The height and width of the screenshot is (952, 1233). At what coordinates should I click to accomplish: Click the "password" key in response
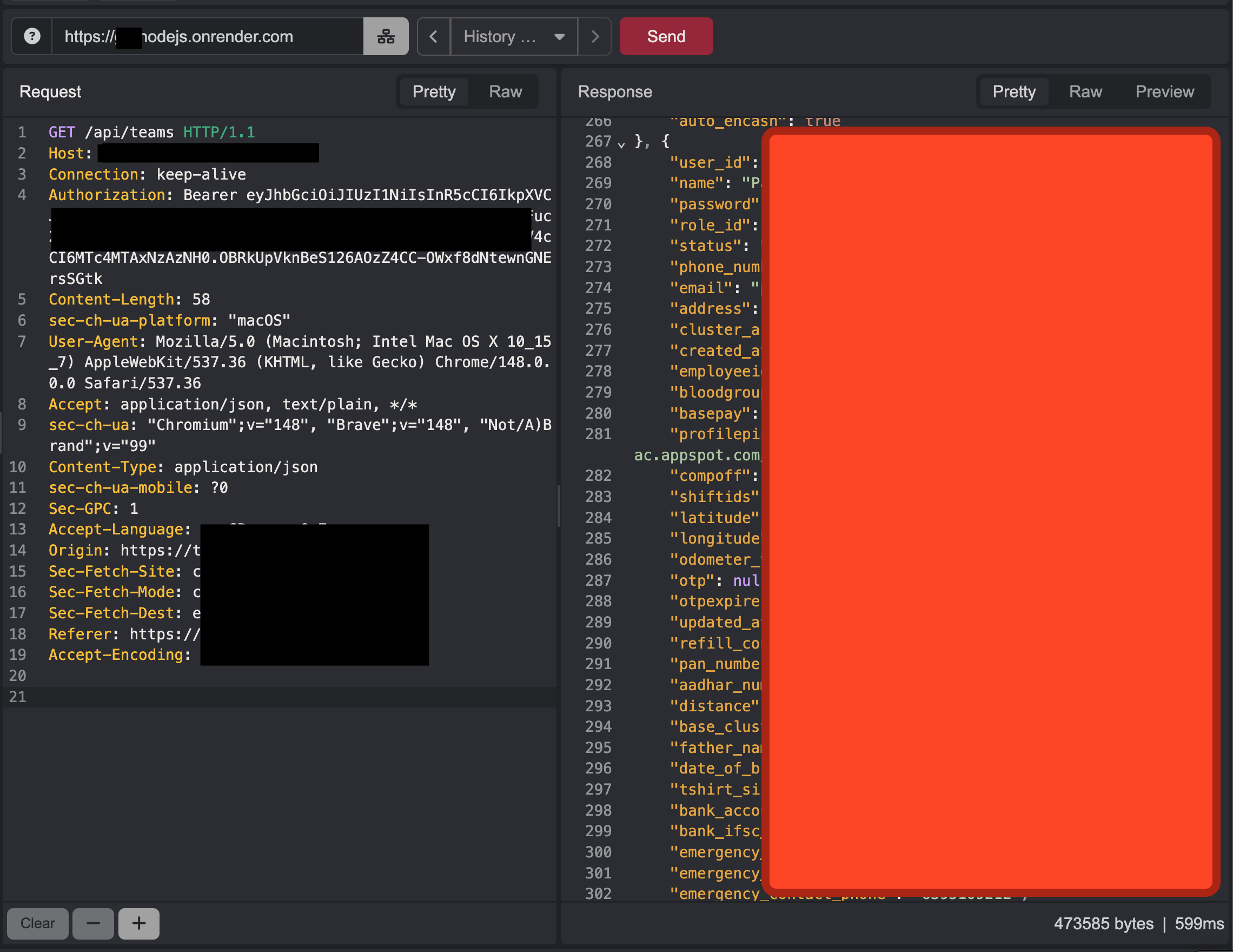coord(714,204)
